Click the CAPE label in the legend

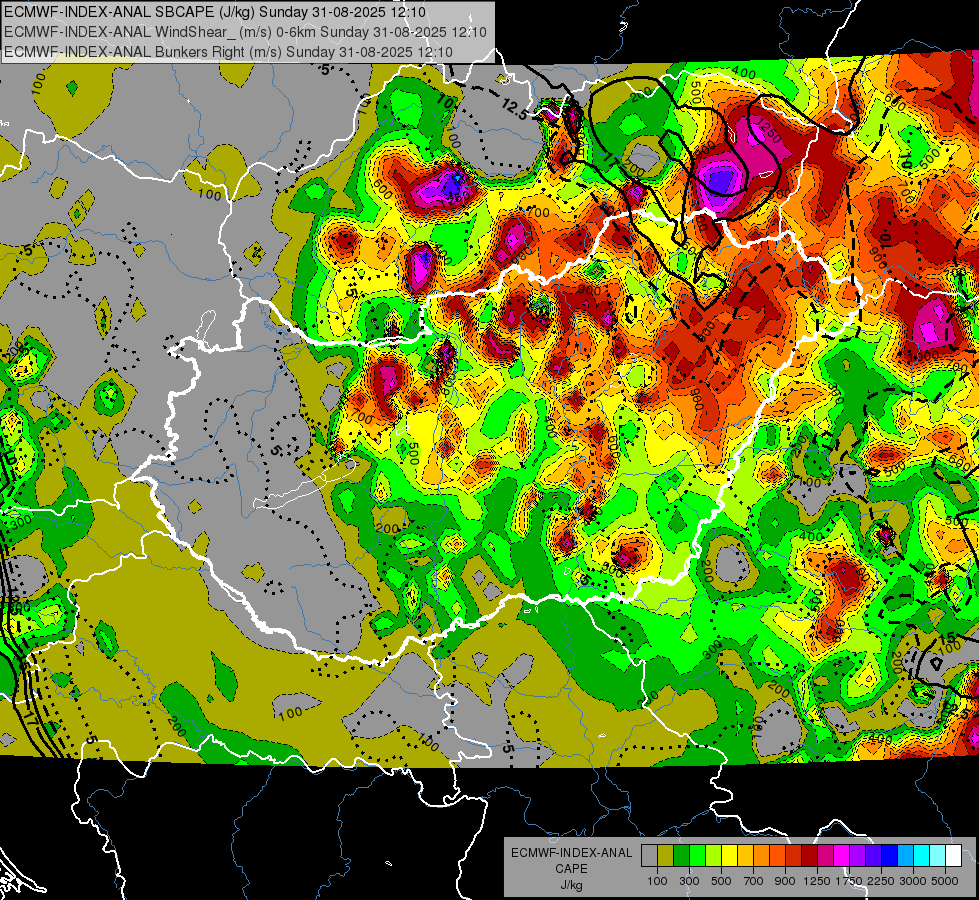[571, 869]
